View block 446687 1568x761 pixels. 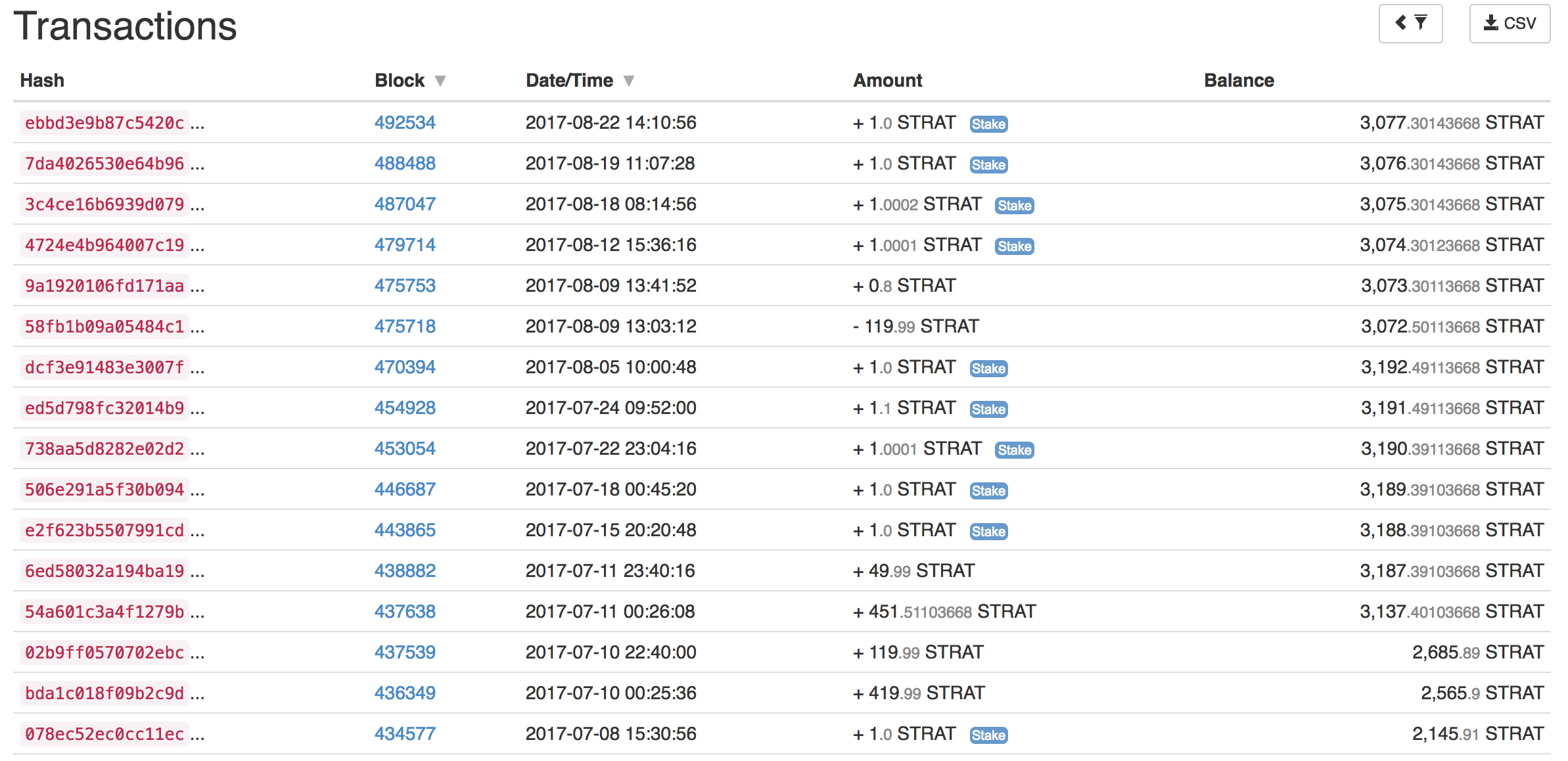coord(405,490)
